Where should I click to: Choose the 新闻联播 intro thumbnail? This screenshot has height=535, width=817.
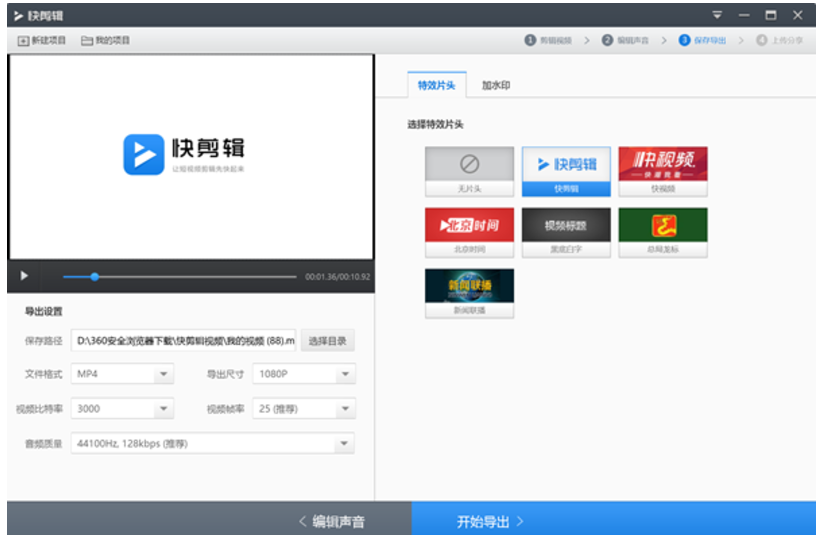(469, 293)
